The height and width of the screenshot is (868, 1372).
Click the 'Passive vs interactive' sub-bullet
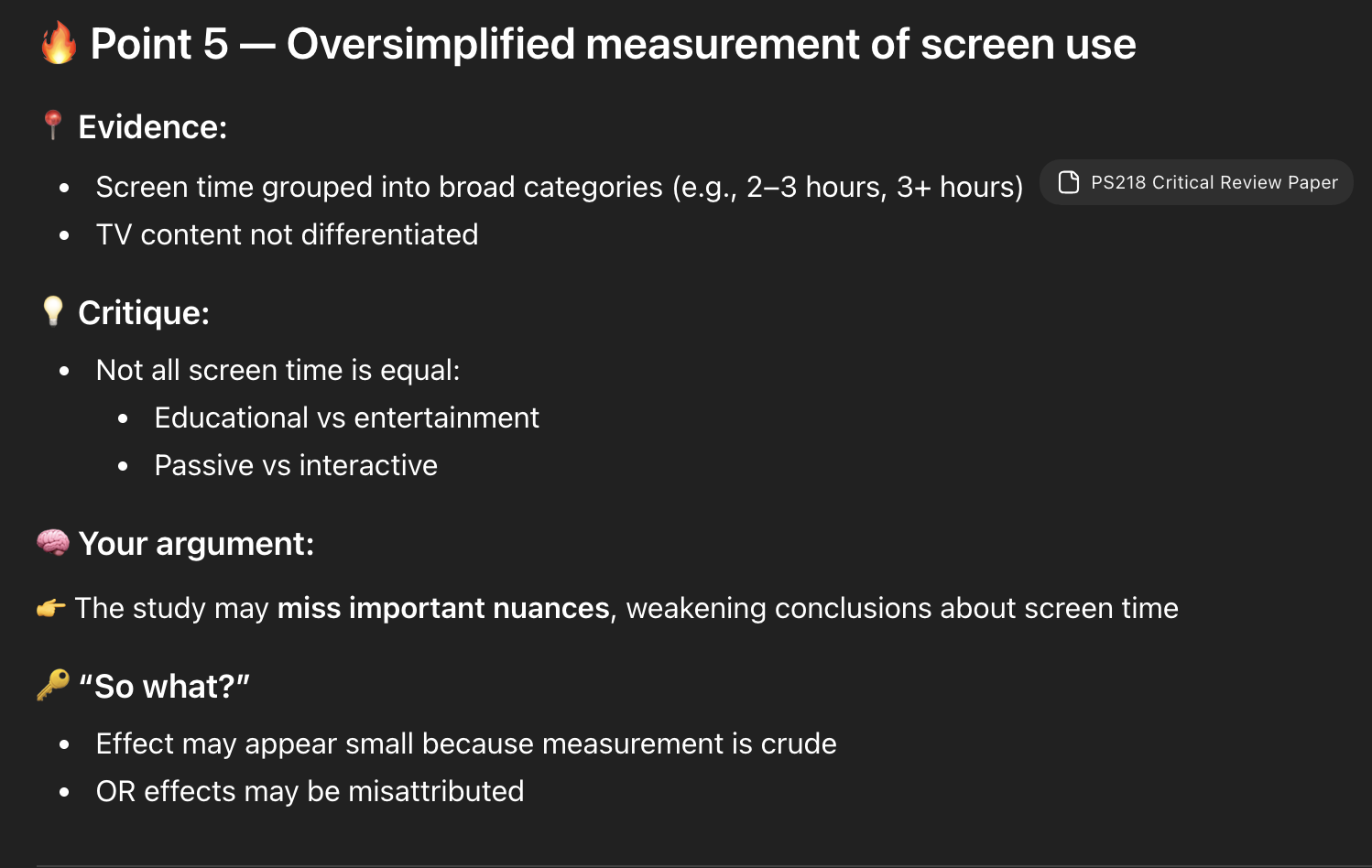coord(296,465)
